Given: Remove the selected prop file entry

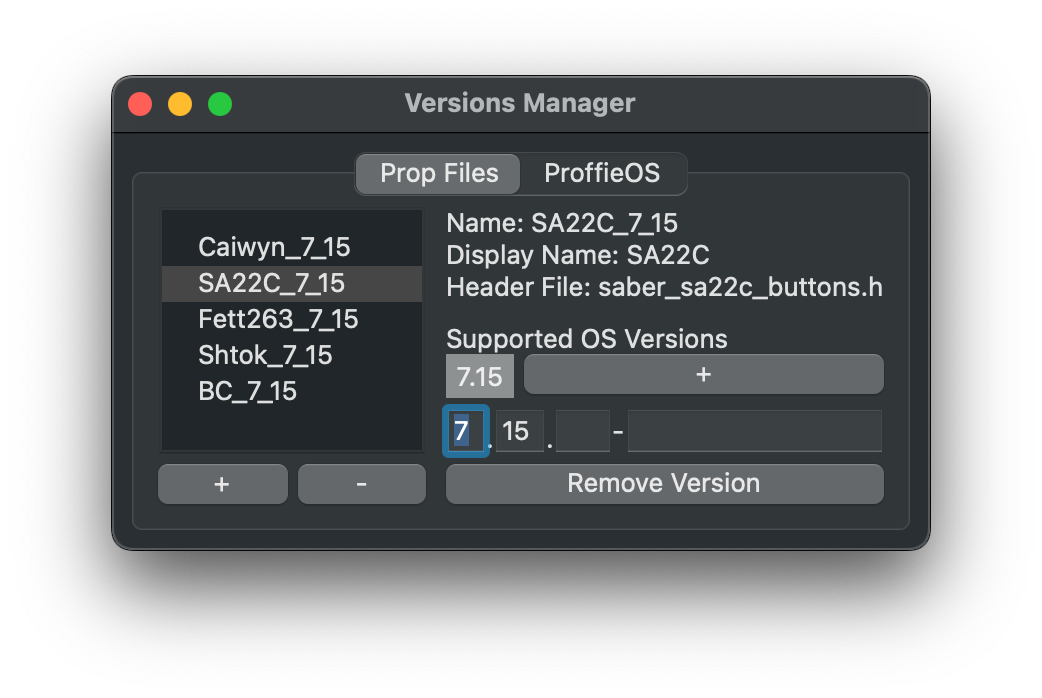Looking at the screenshot, I should click(361, 483).
